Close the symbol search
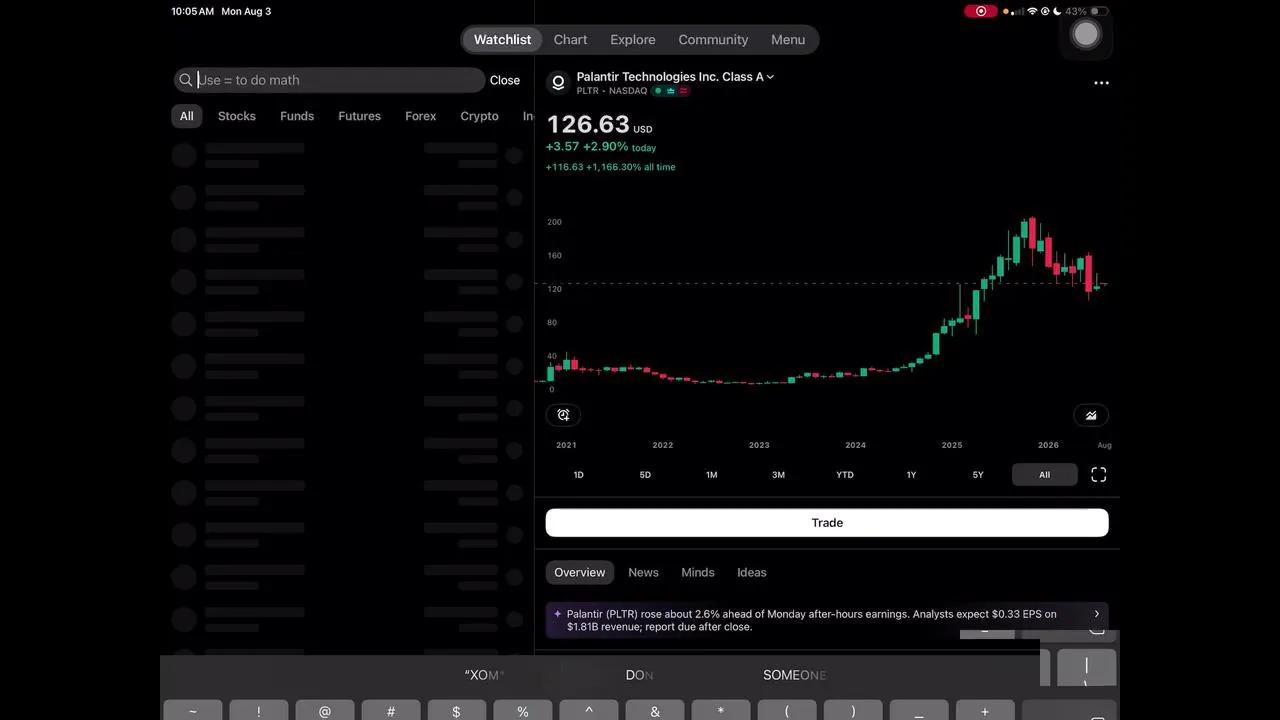 (x=505, y=80)
